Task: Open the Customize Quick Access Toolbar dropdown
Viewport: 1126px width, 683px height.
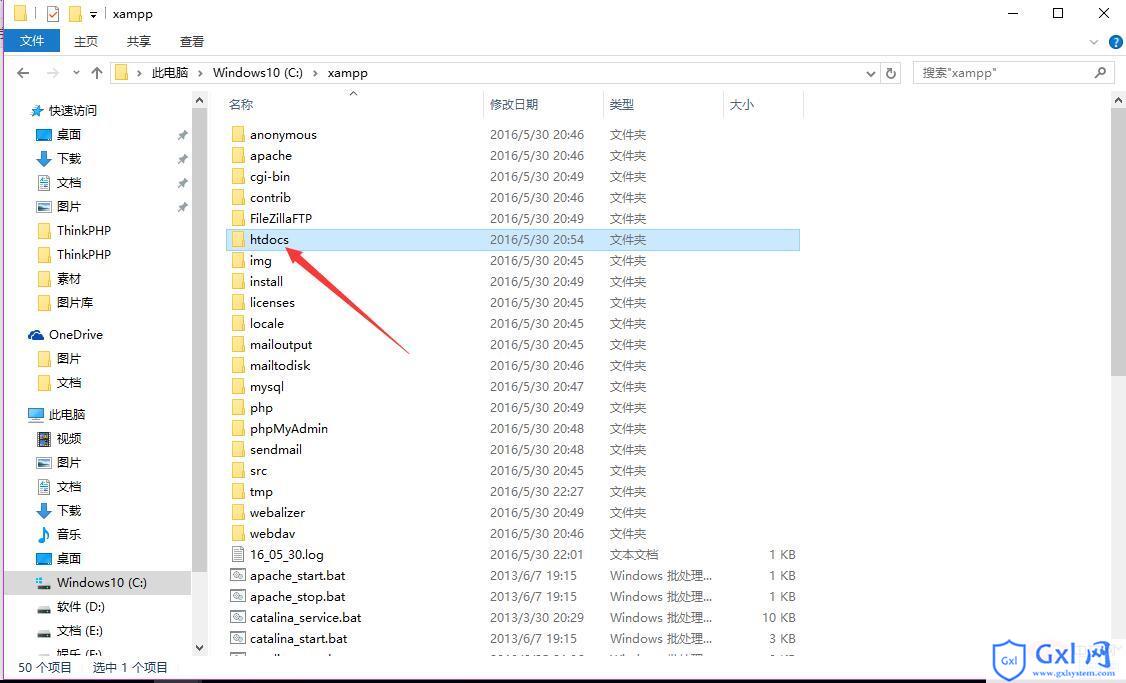Action: click(93, 14)
